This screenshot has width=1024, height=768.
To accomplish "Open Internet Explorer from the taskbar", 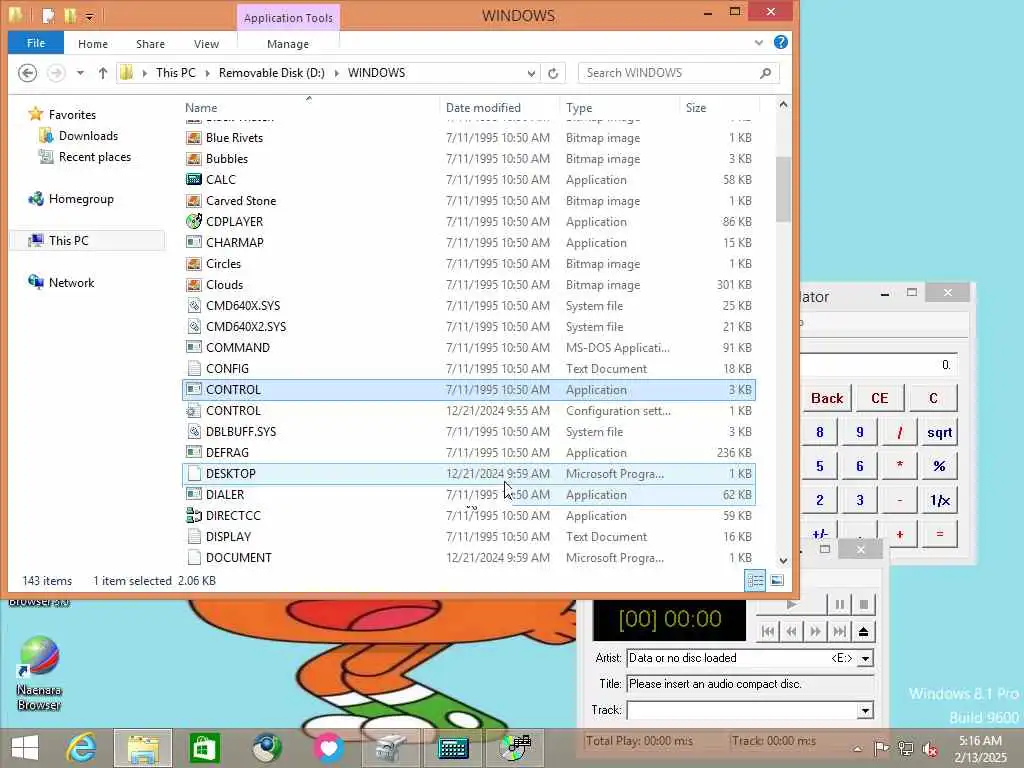I will coord(82,748).
